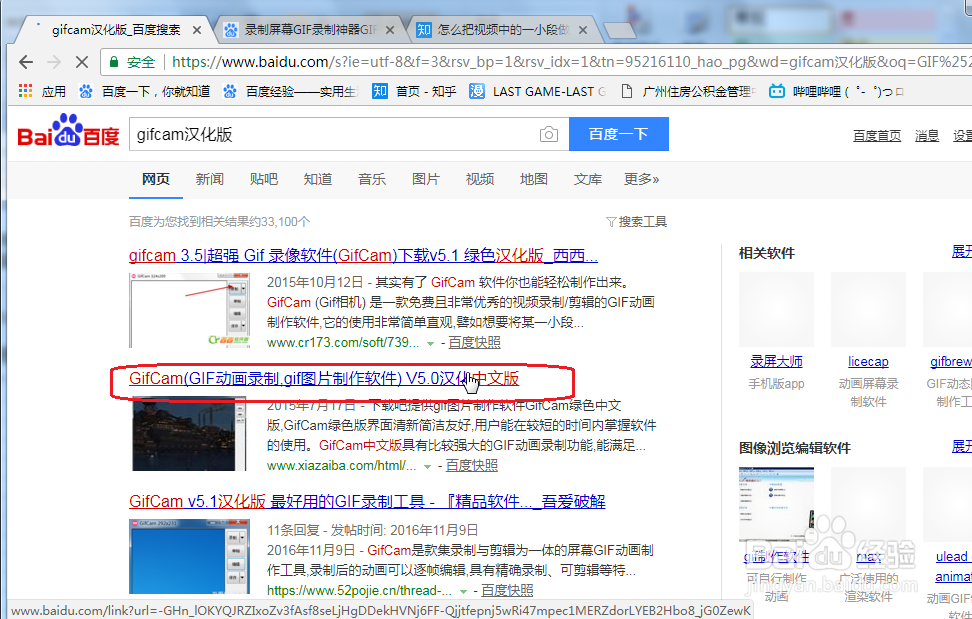Open the 哔哩哔哩 bookmark

[x=836, y=92]
